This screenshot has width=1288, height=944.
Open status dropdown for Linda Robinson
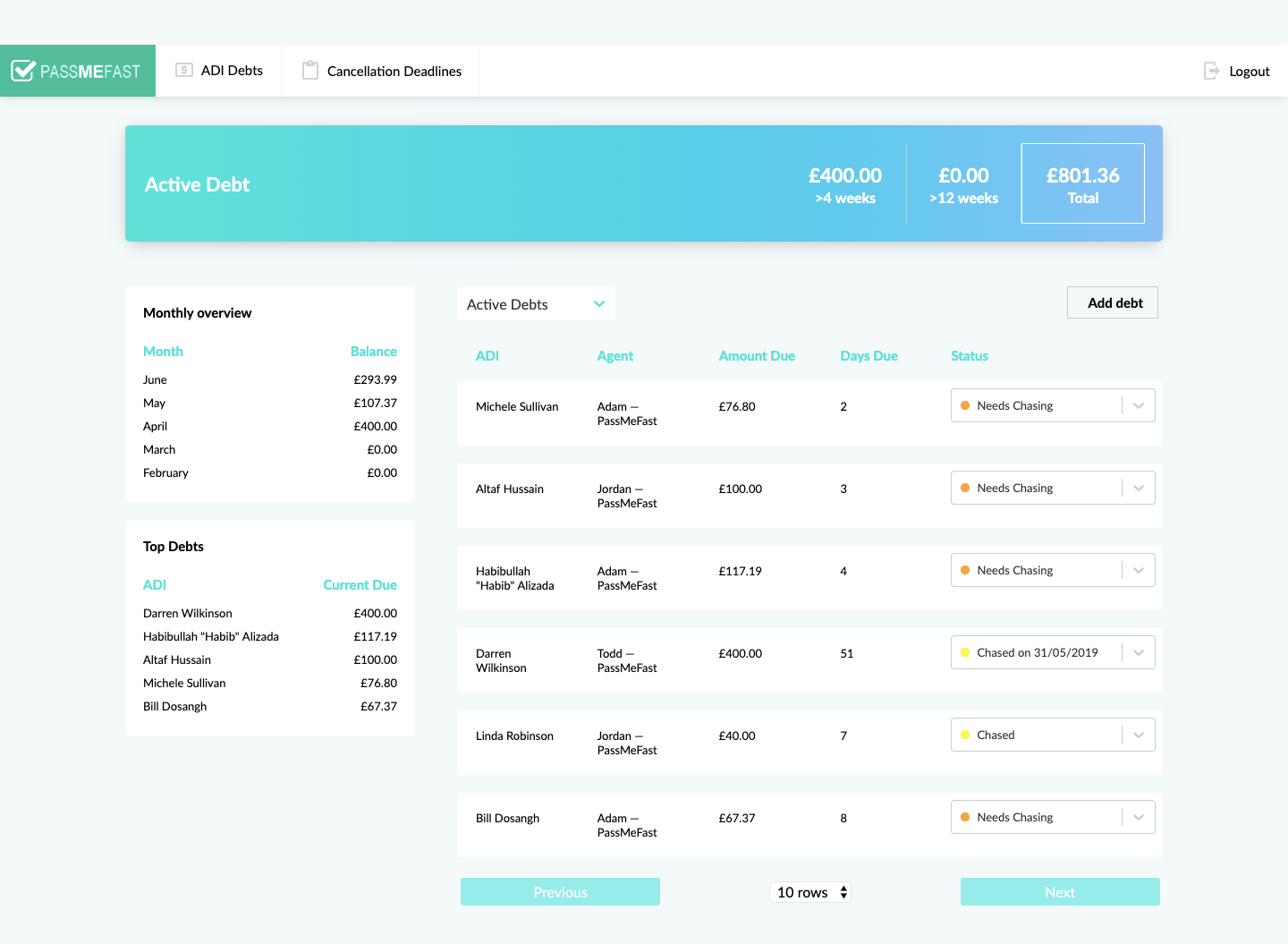pyautogui.click(x=1053, y=735)
